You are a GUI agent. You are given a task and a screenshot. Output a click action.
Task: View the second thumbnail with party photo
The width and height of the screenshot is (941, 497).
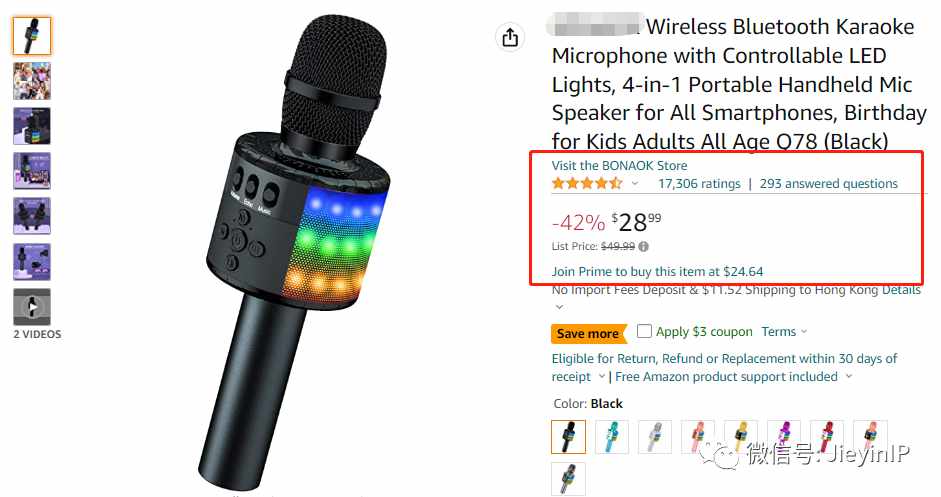(x=32, y=81)
